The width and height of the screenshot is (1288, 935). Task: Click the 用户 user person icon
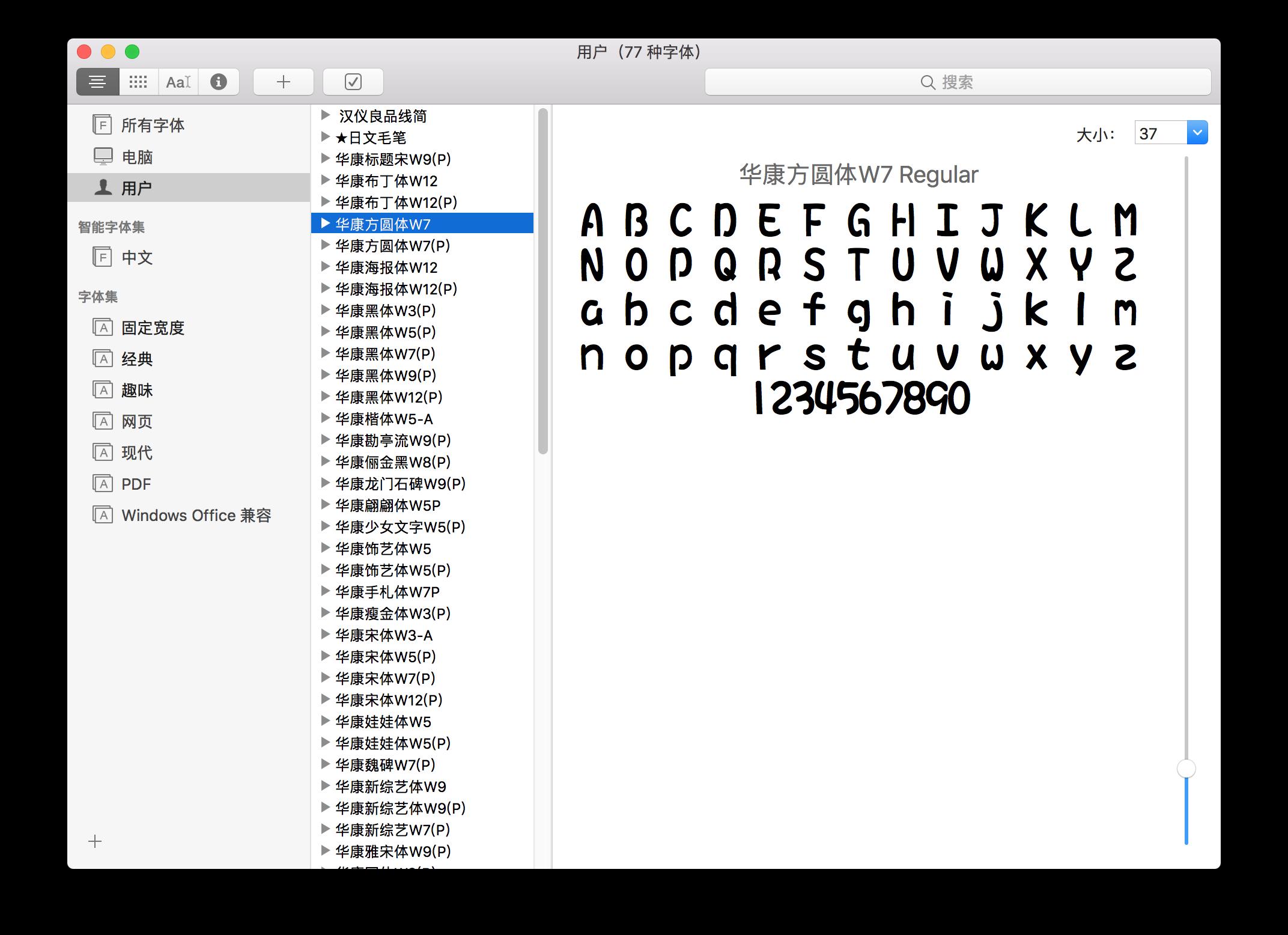pos(103,187)
